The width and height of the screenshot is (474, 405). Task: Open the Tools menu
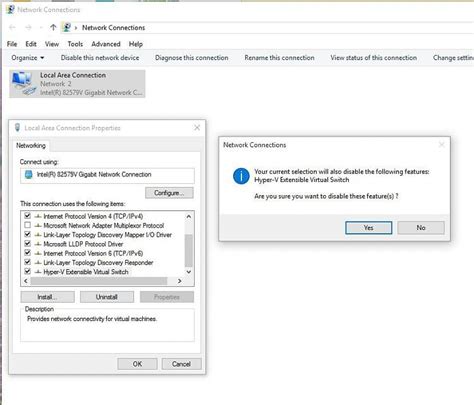pos(75,44)
